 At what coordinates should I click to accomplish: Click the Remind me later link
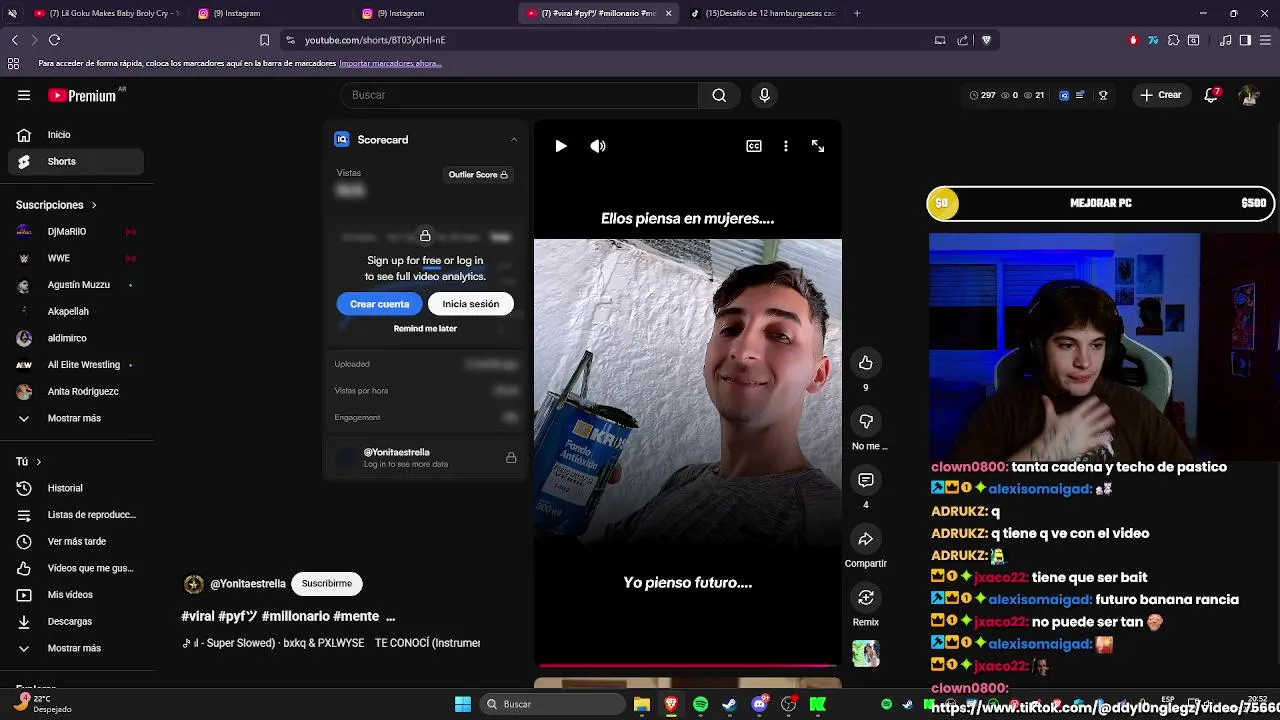click(425, 329)
